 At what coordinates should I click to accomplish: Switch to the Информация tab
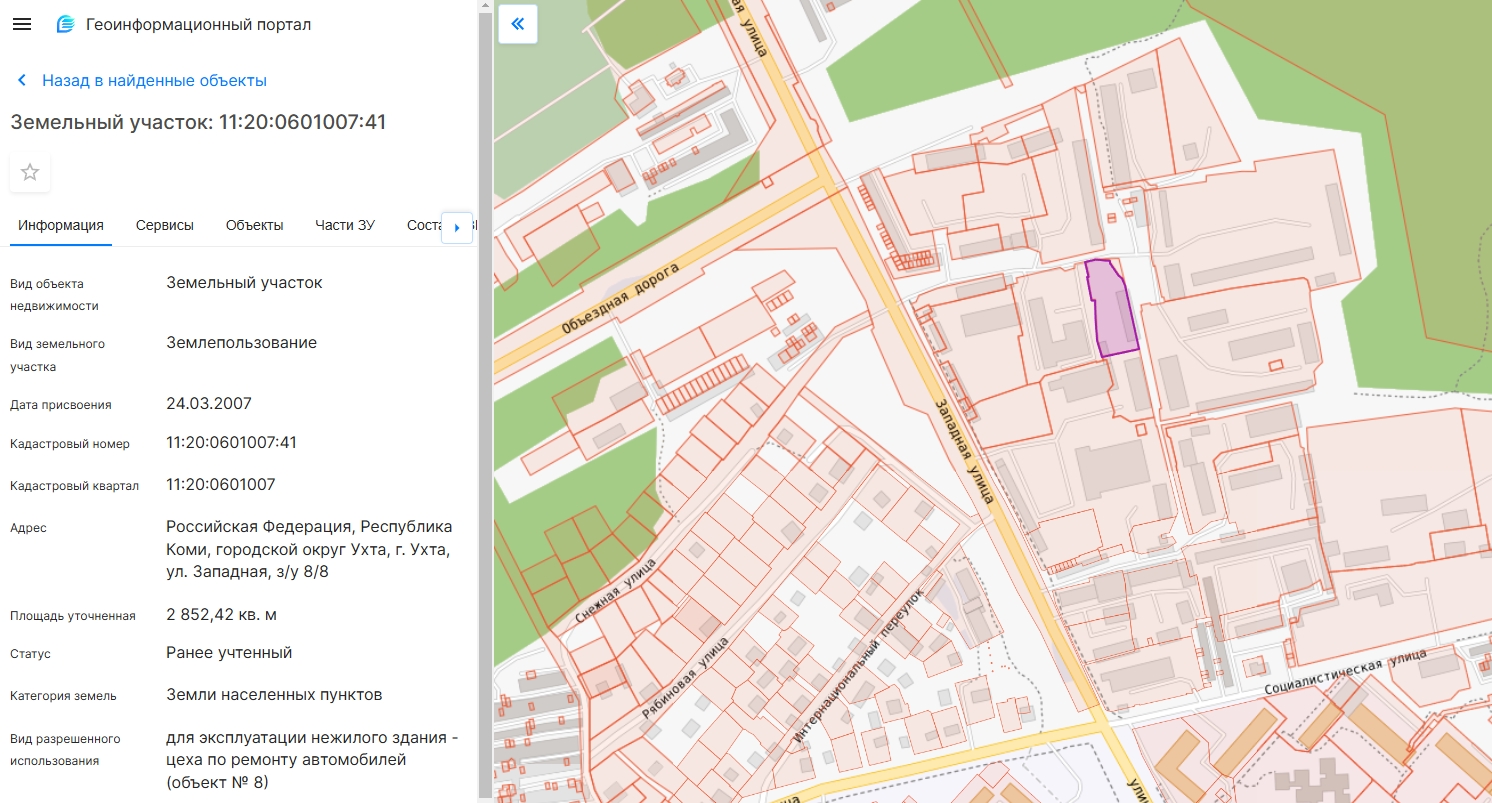[61, 225]
